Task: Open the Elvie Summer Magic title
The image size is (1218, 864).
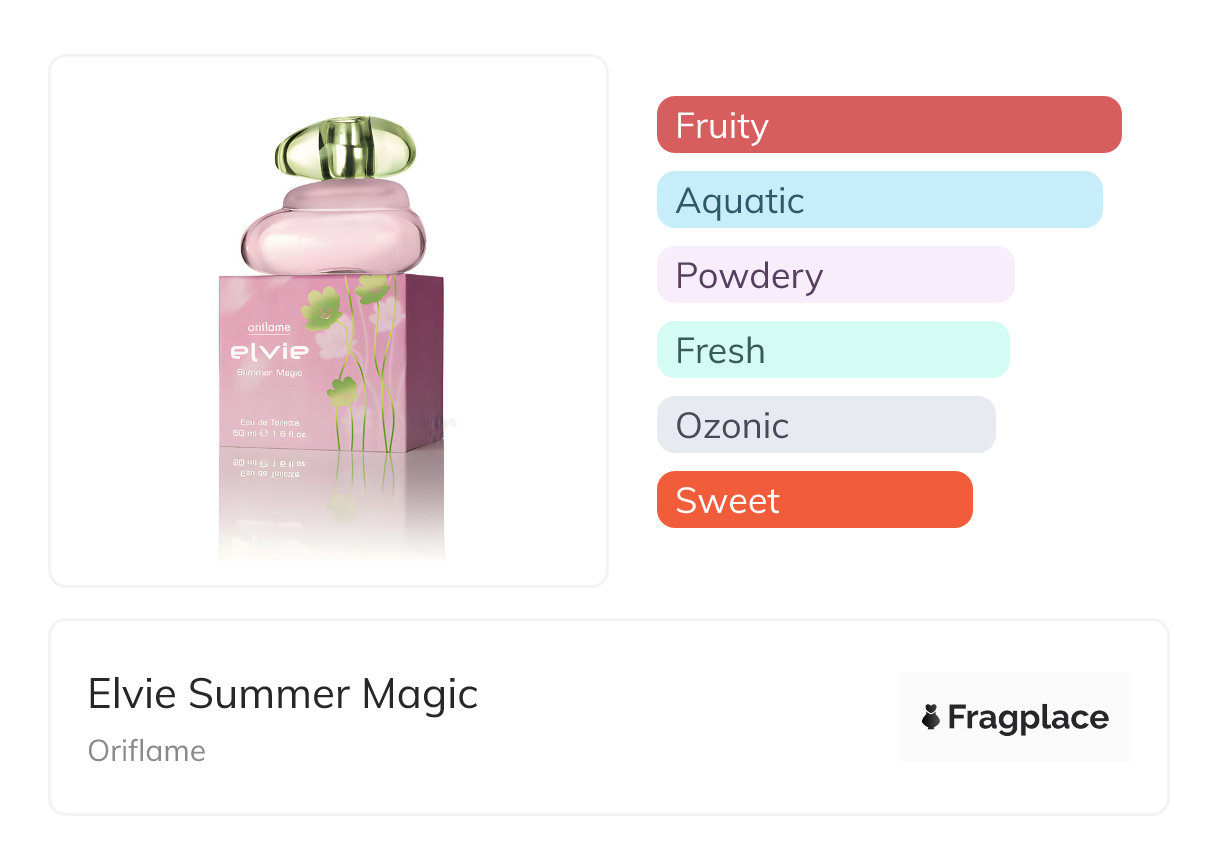Action: (283, 693)
